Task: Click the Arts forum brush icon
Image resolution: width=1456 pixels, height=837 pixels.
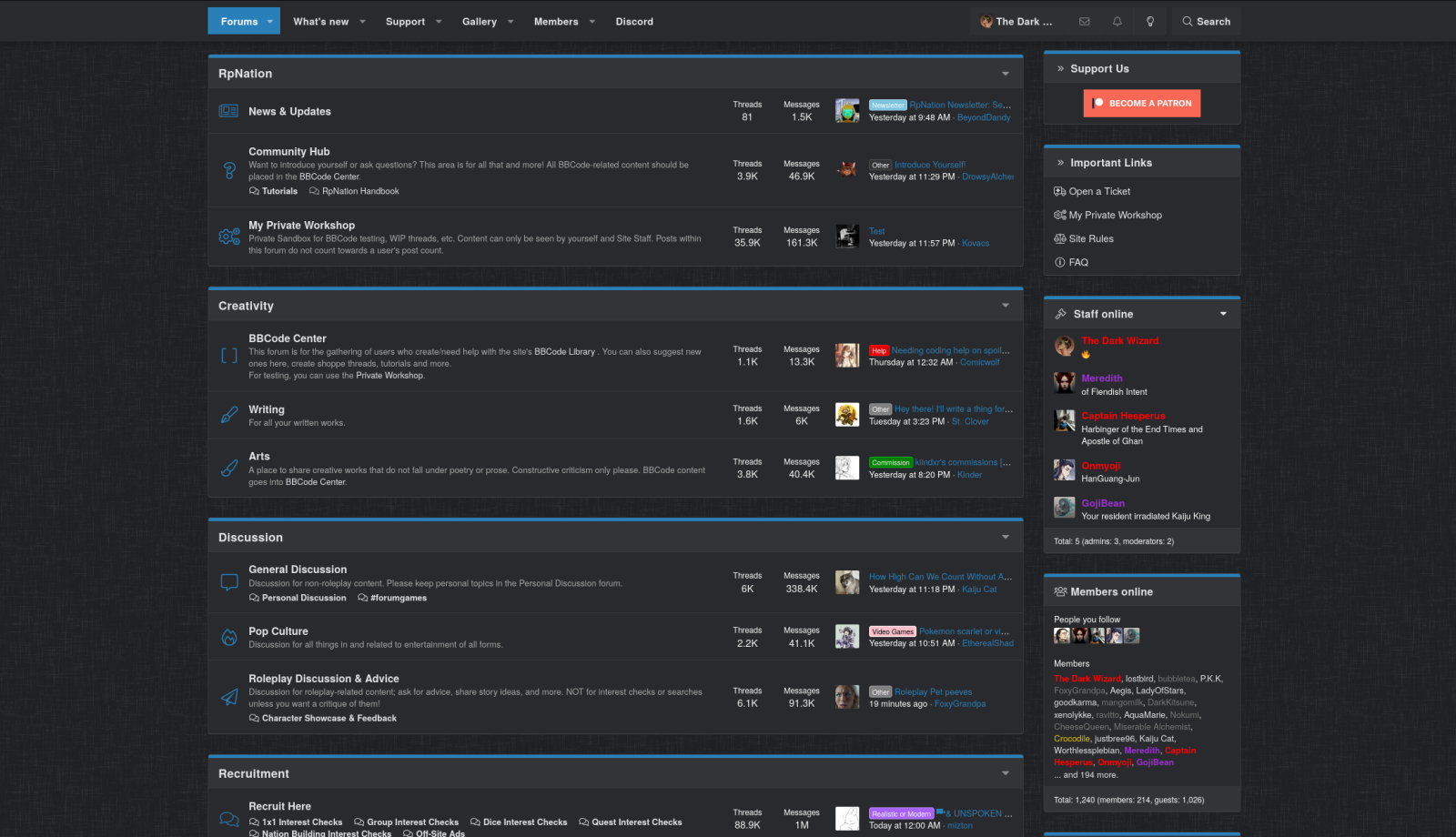Action: coord(229,469)
